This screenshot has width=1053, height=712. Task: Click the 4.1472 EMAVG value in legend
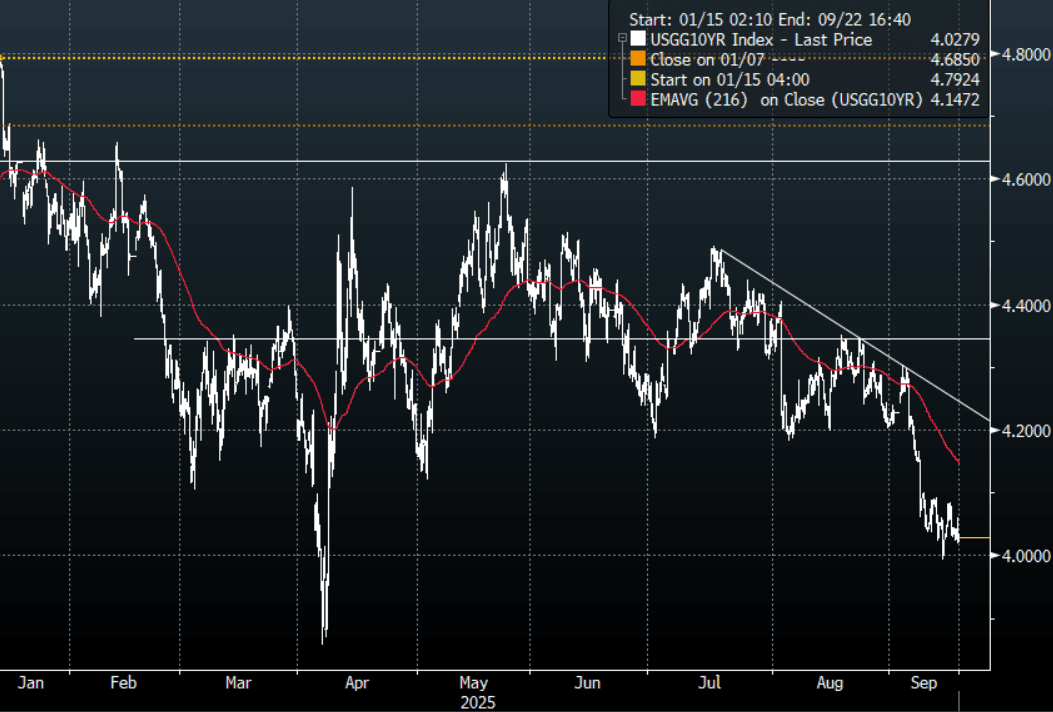point(954,100)
